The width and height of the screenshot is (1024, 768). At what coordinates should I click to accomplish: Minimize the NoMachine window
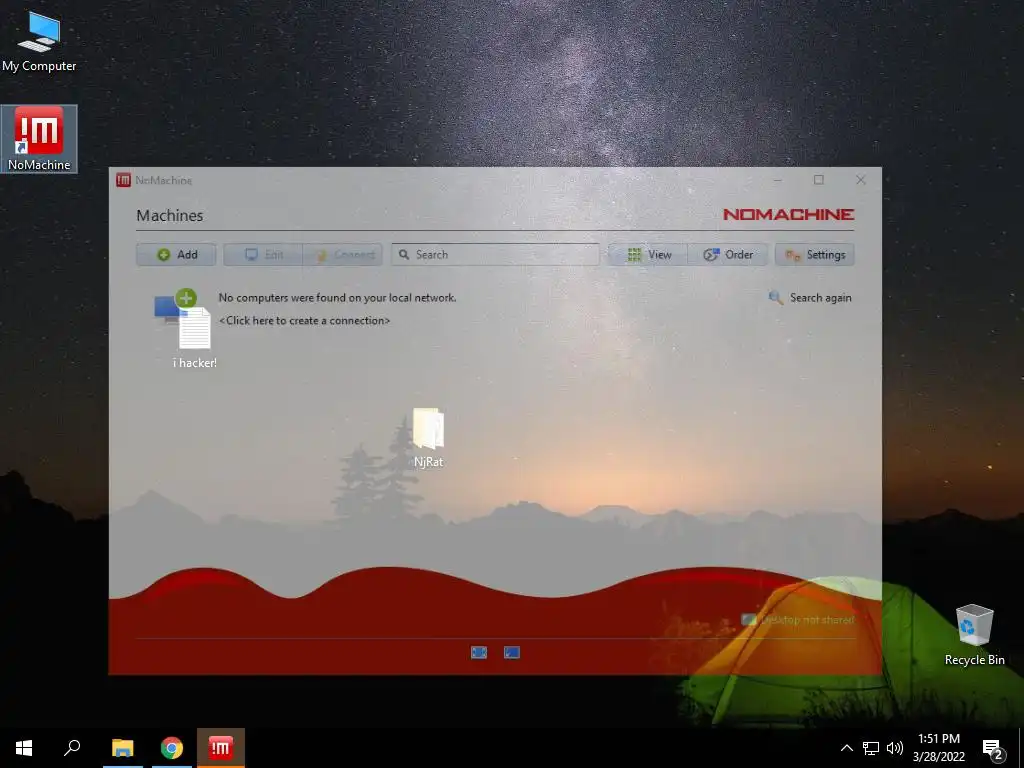click(778, 180)
